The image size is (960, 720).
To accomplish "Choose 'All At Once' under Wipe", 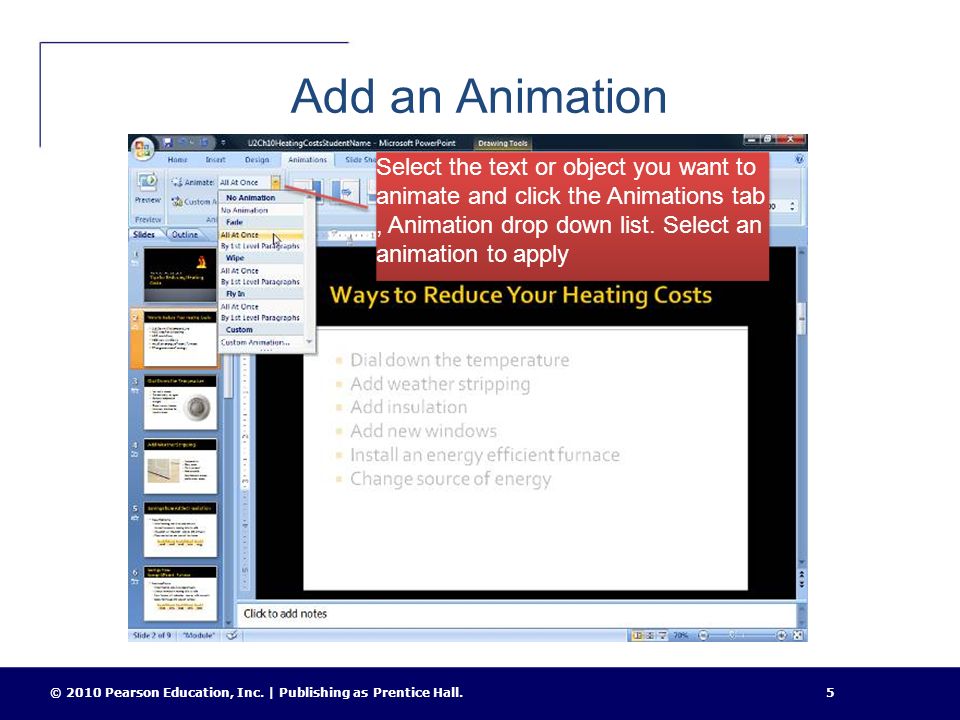I will click(261, 271).
